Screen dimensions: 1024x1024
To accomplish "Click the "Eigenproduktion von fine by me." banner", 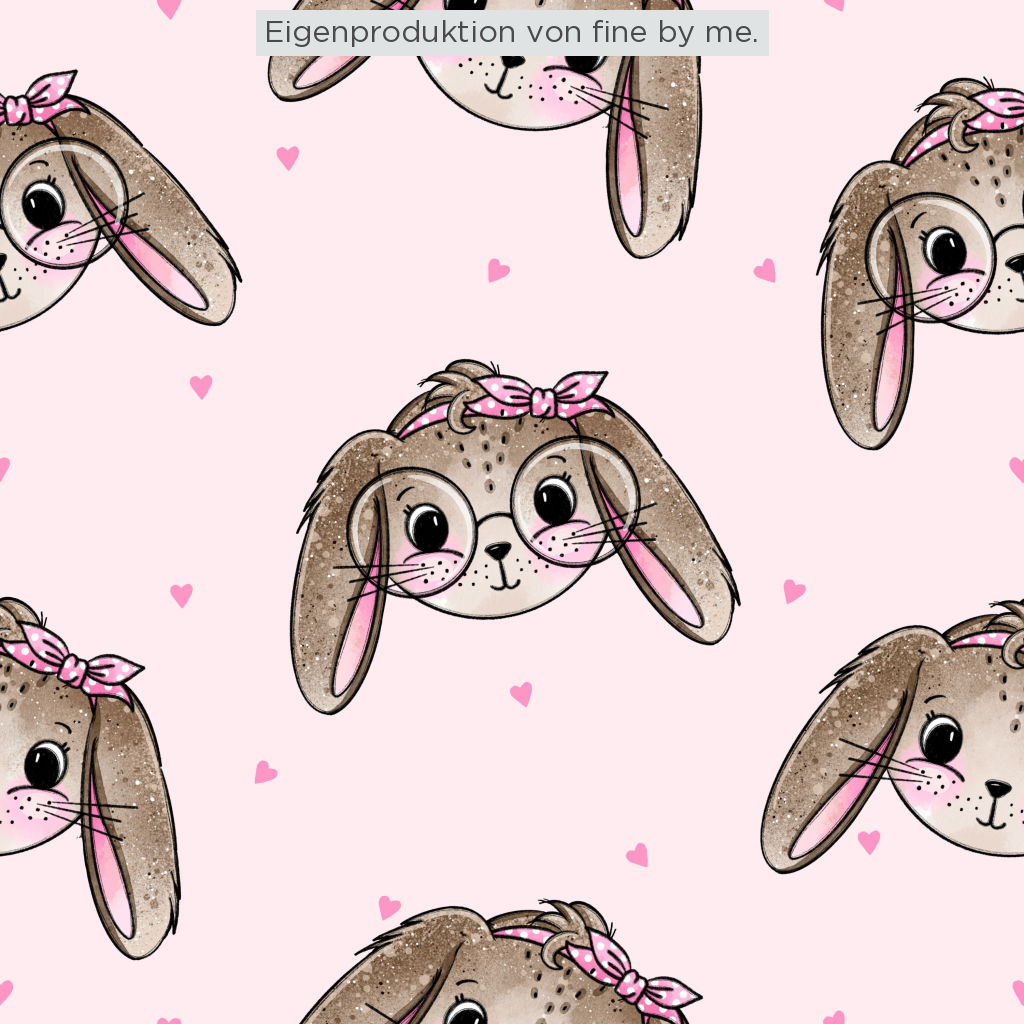I will [512, 33].
